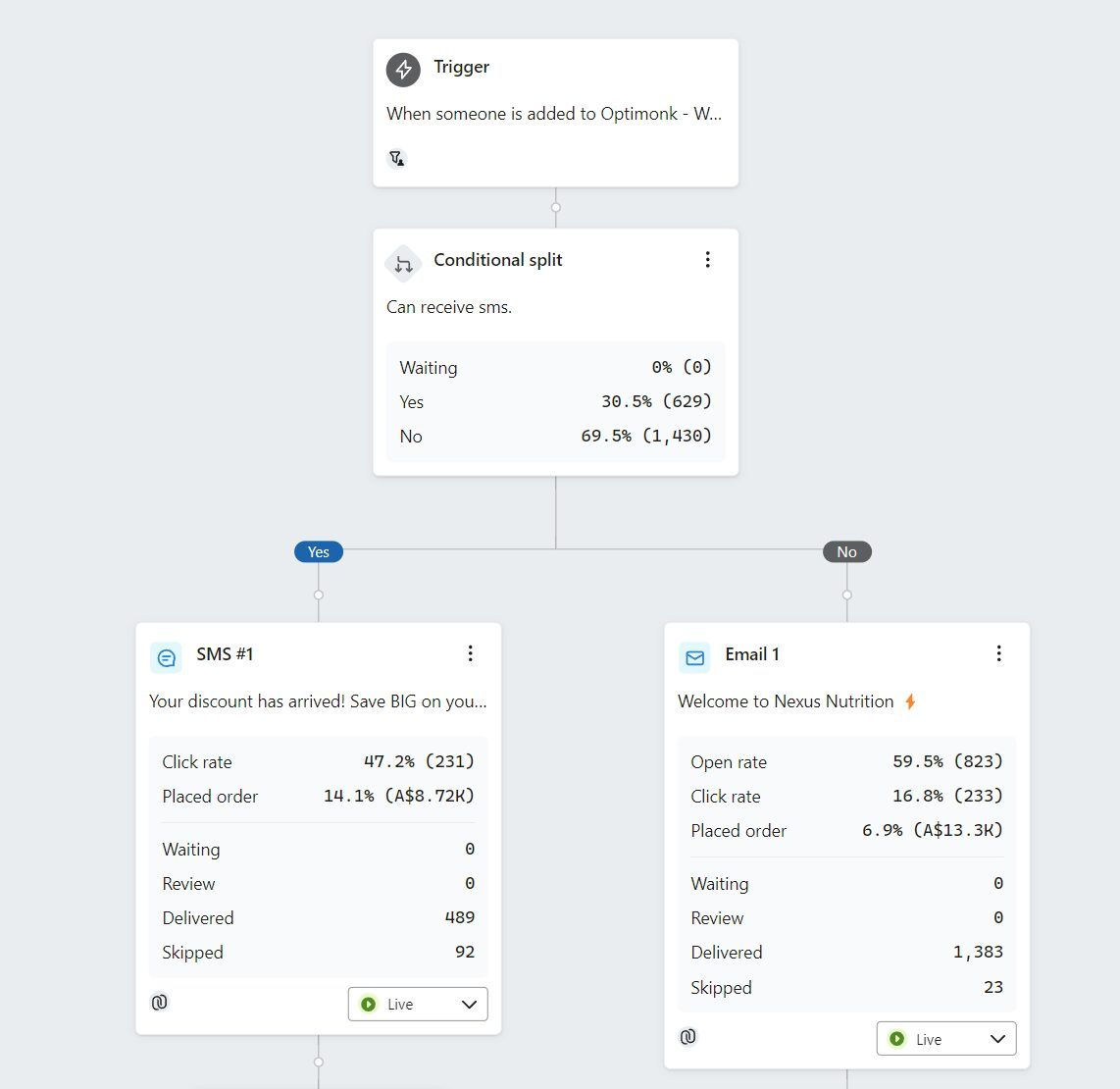The width and height of the screenshot is (1120, 1089).
Task: Click the Placed order conversion value for Email 1
Action: point(933,830)
